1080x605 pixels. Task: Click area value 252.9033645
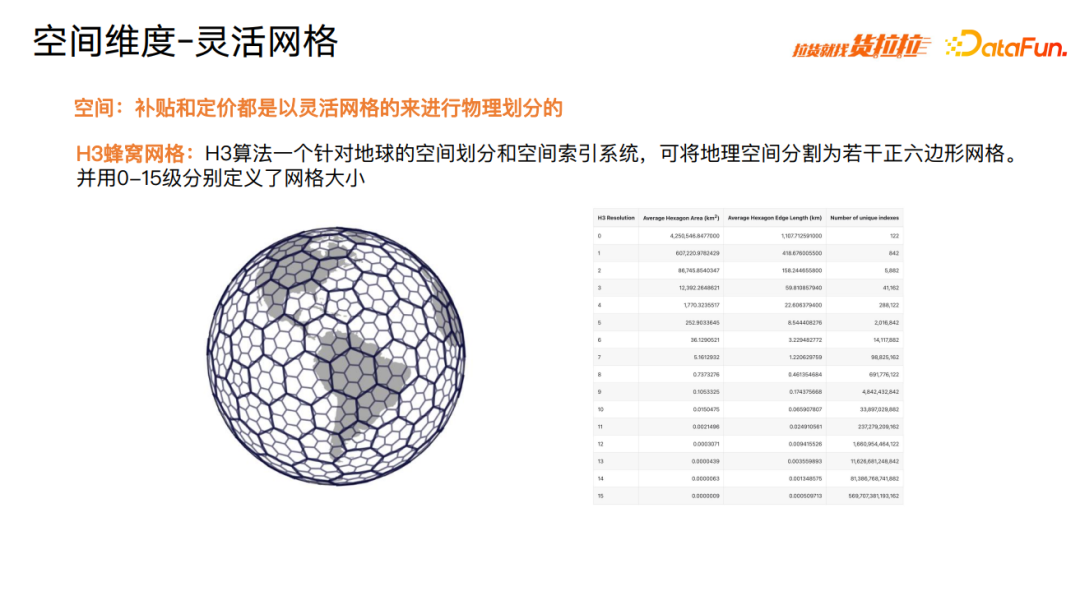pyautogui.click(x=702, y=322)
